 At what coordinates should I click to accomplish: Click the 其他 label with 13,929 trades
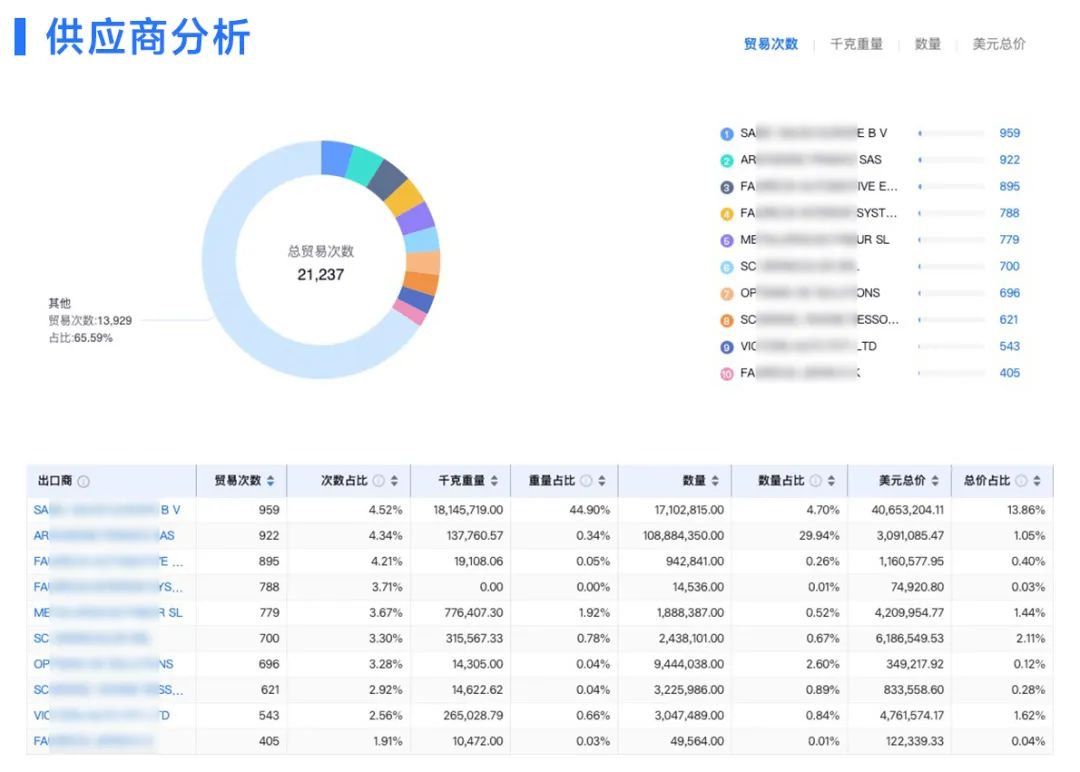(x=90, y=320)
